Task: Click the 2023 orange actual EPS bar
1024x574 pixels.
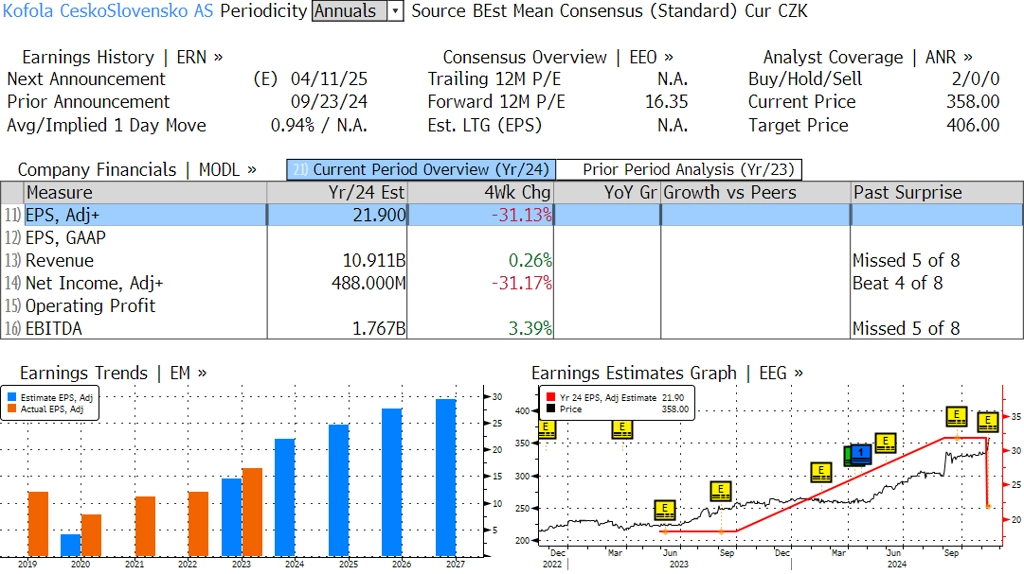Action: 252,513
